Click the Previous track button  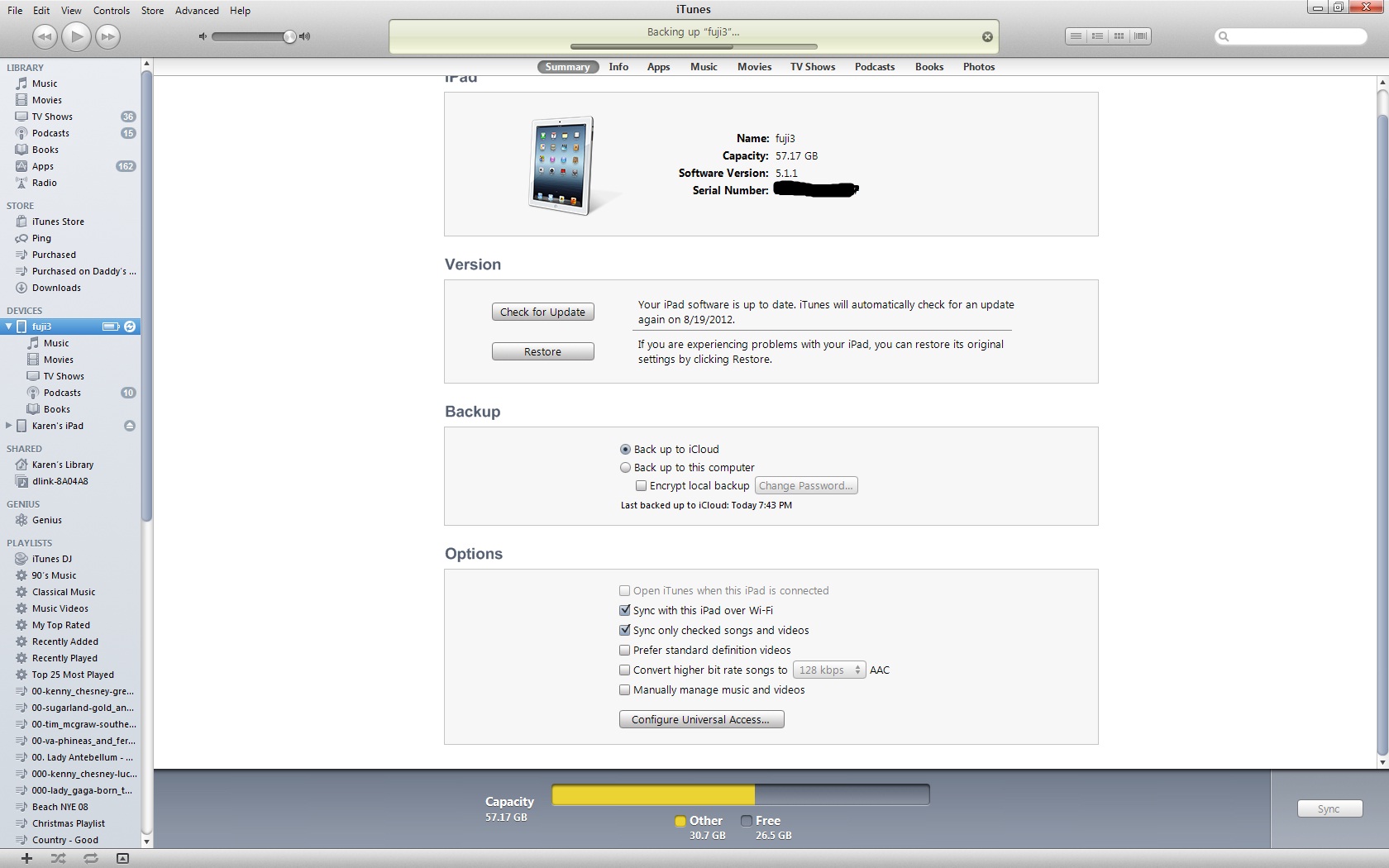pyautogui.click(x=45, y=36)
